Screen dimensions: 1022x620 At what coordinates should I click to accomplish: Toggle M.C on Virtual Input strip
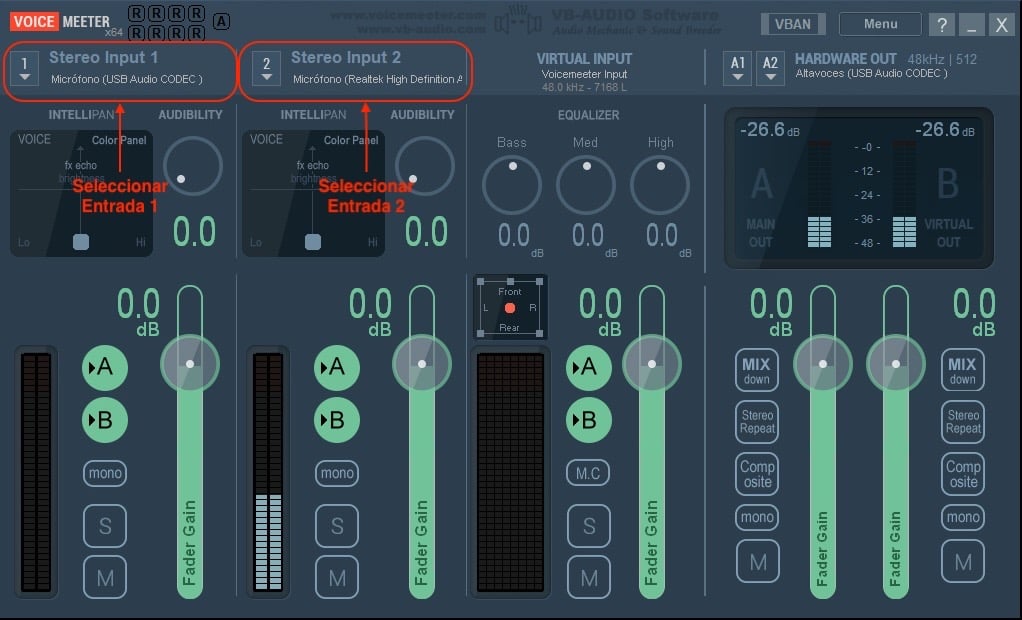pos(589,473)
